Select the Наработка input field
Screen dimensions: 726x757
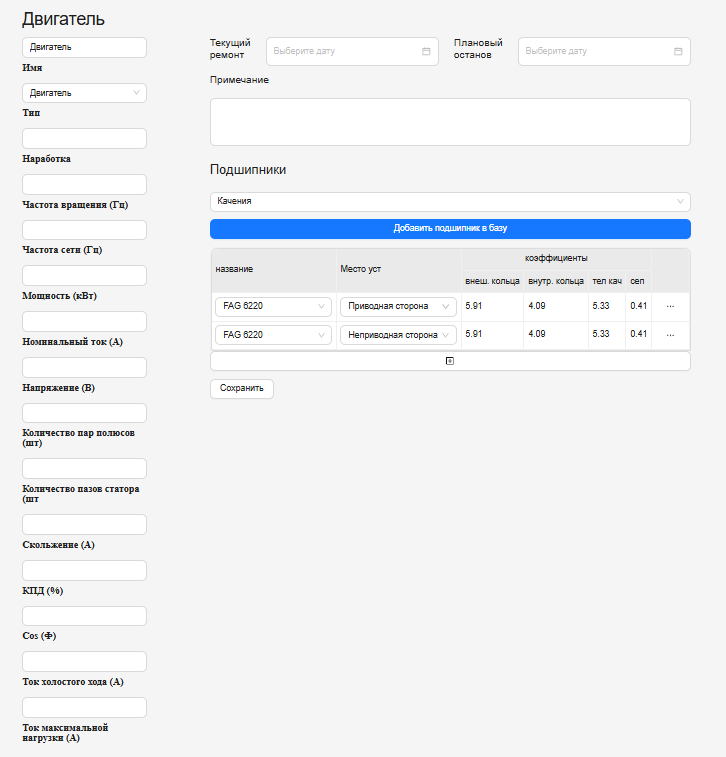(x=84, y=139)
